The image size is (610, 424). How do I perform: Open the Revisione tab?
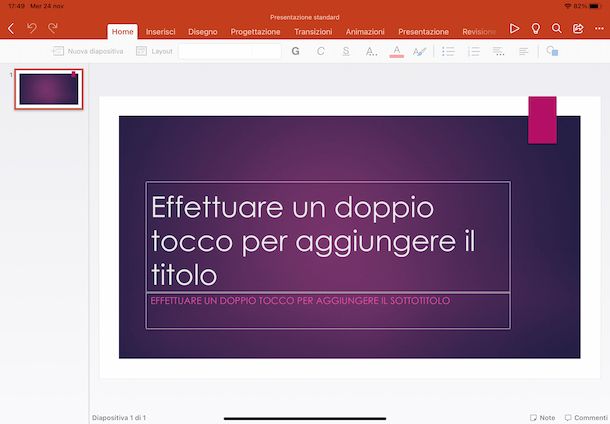pos(479,32)
